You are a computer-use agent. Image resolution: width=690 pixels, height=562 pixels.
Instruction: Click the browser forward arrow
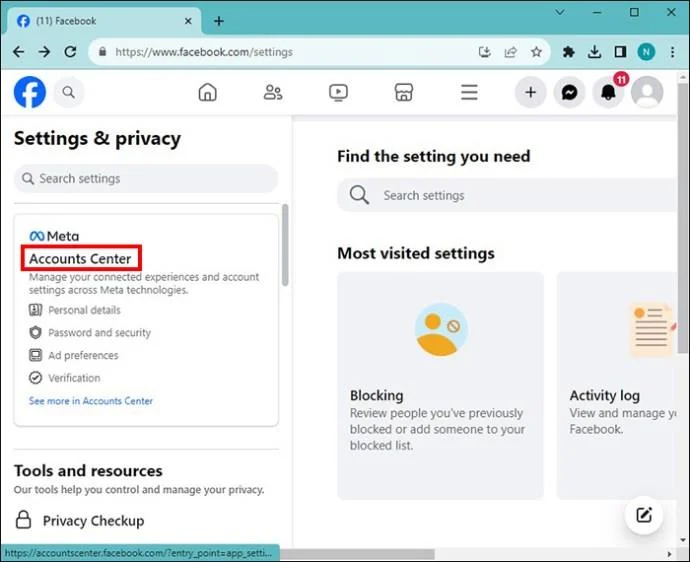click(44, 52)
